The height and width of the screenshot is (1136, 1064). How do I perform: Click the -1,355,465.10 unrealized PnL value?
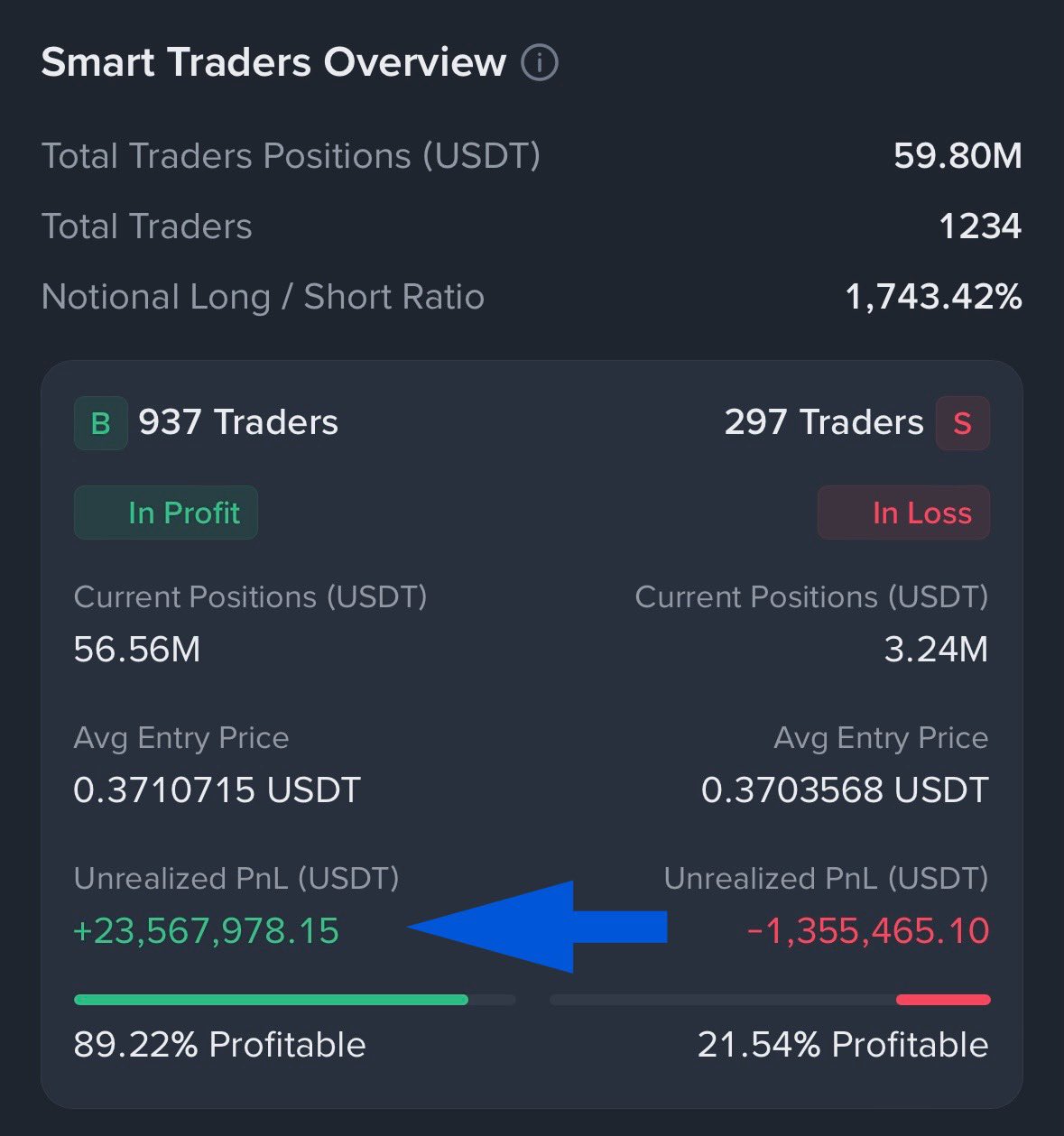click(868, 931)
